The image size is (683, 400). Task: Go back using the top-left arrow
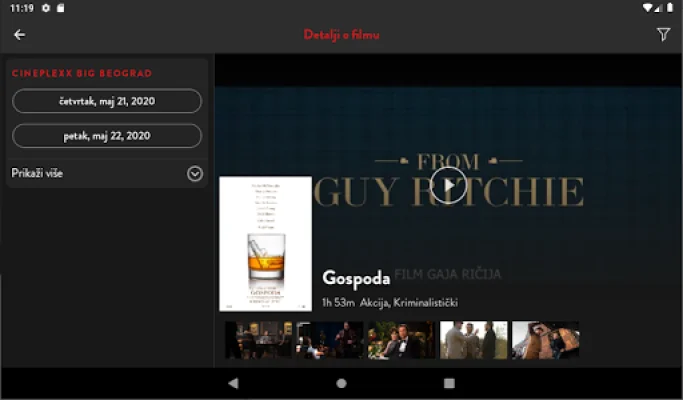click(19, 35)
